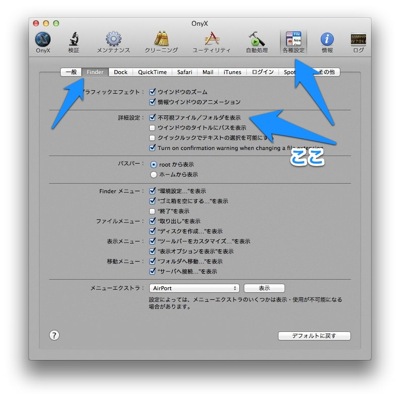Open the ログ toolbar icon

click(x=358, y=42)
